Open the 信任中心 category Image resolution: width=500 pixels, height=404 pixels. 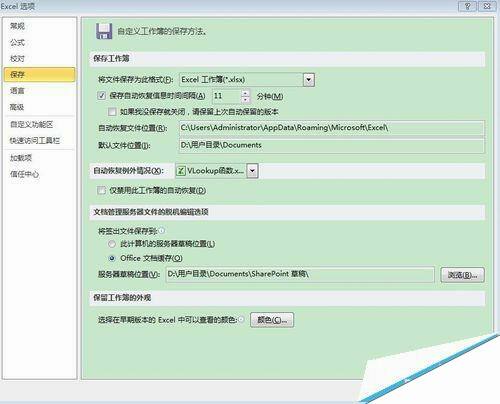24,174
